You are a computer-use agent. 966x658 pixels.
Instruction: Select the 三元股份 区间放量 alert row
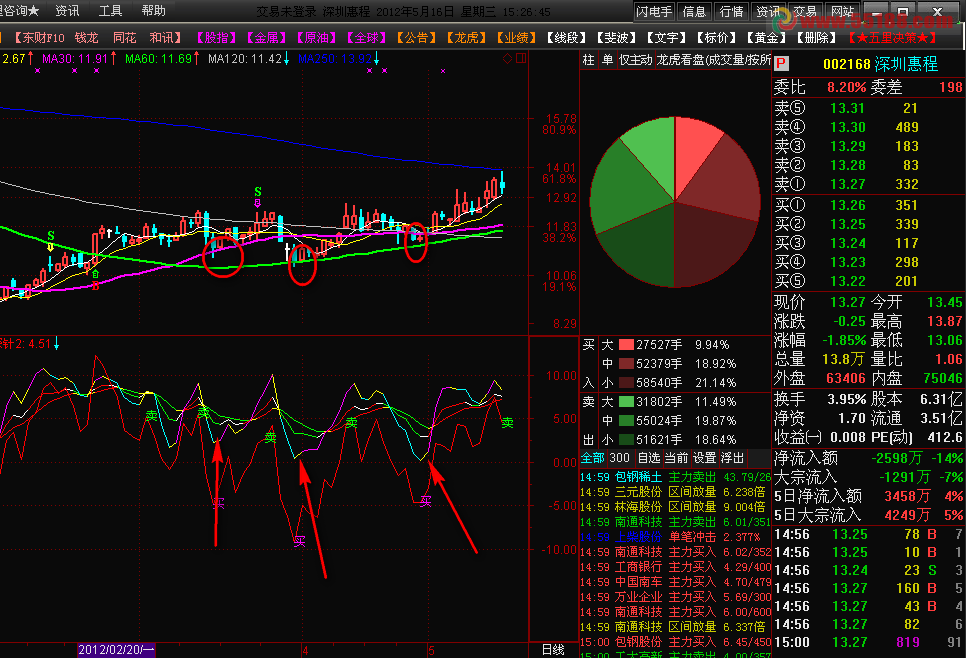675,492
